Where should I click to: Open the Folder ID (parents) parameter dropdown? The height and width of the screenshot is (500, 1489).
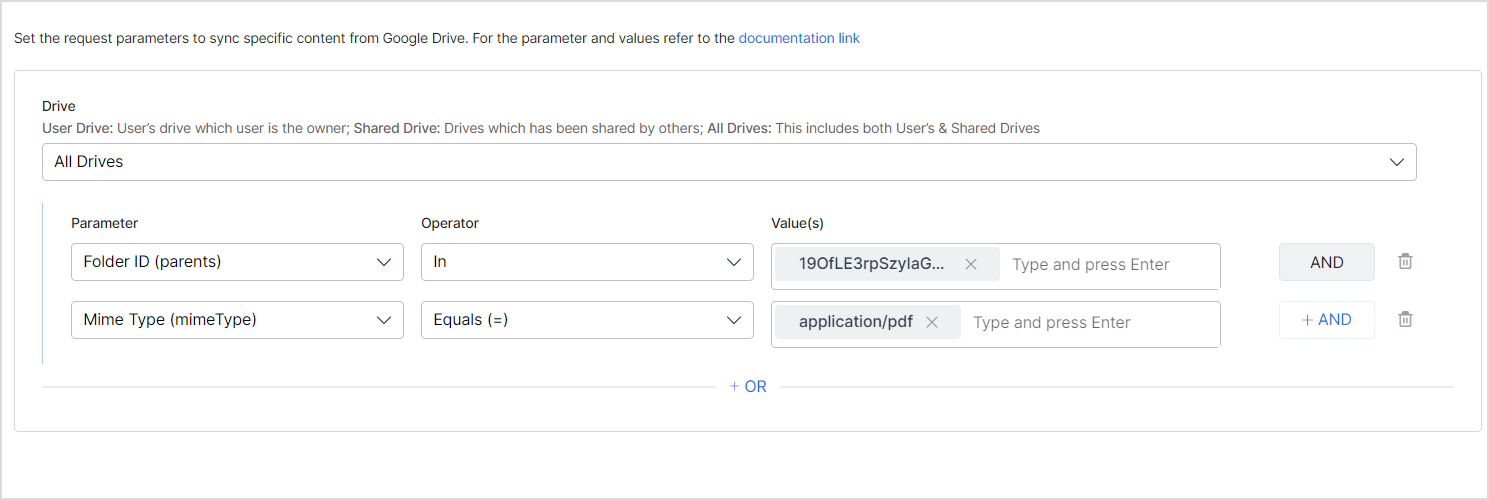pos(220,262)
